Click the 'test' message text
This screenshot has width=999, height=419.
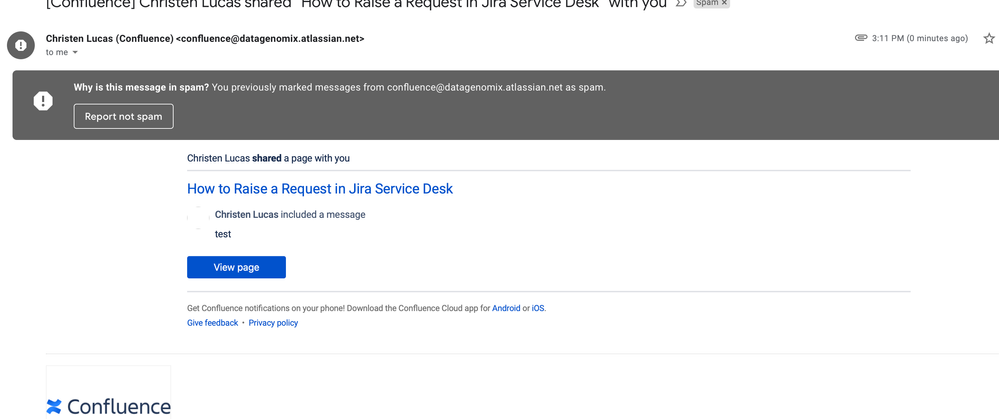223,234
